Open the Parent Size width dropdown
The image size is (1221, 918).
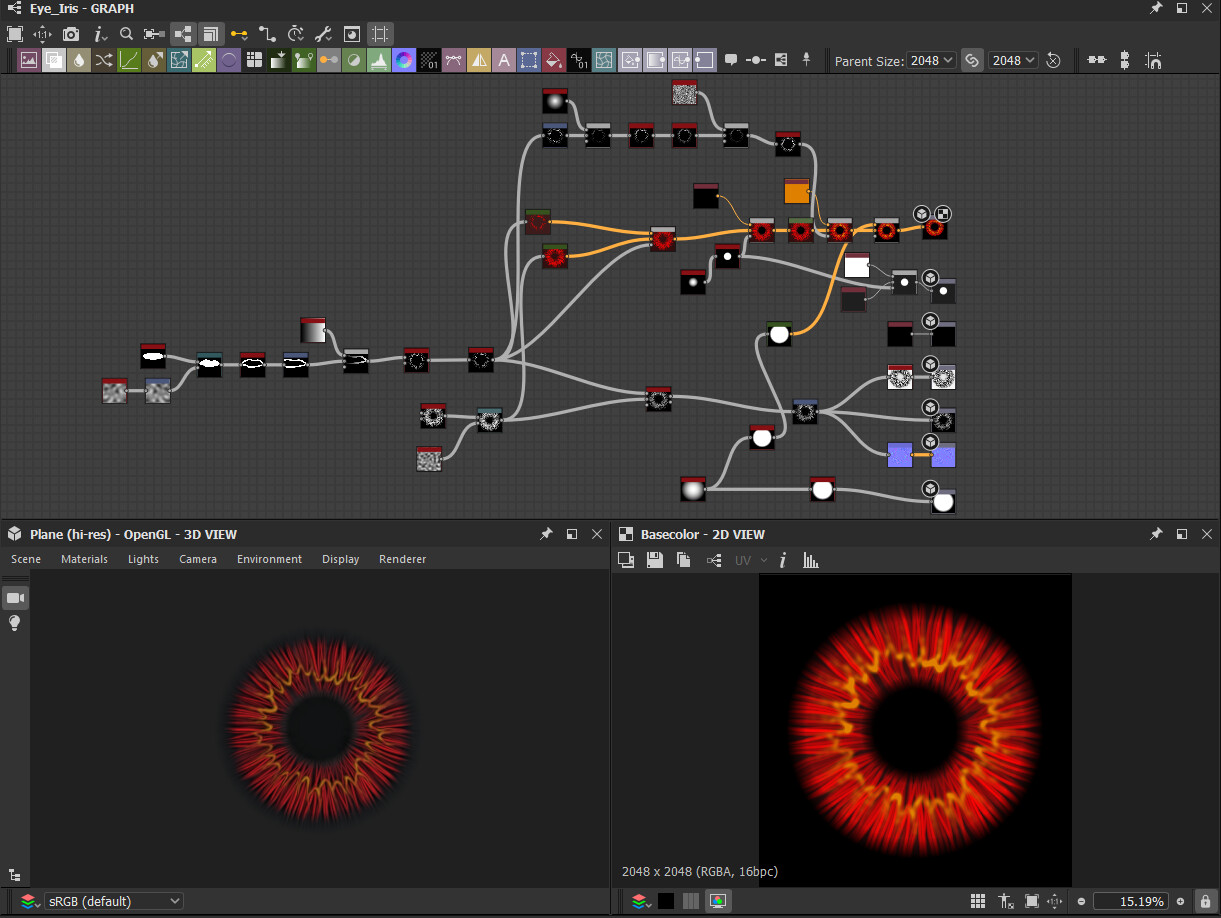[x=931, y=60]
